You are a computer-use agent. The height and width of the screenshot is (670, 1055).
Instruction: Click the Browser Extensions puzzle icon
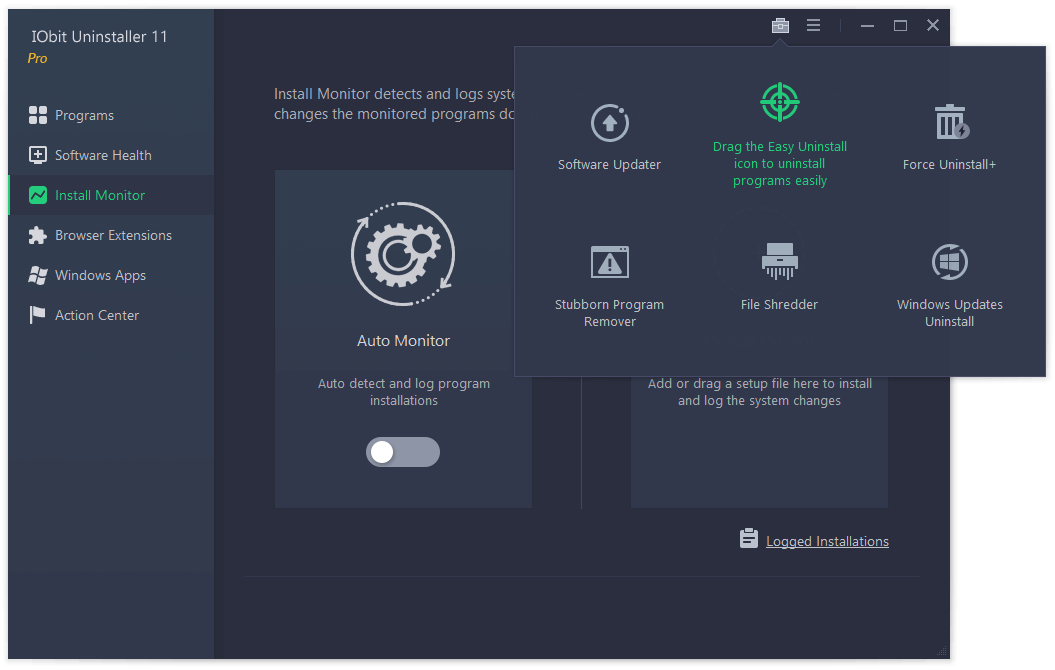38,235
